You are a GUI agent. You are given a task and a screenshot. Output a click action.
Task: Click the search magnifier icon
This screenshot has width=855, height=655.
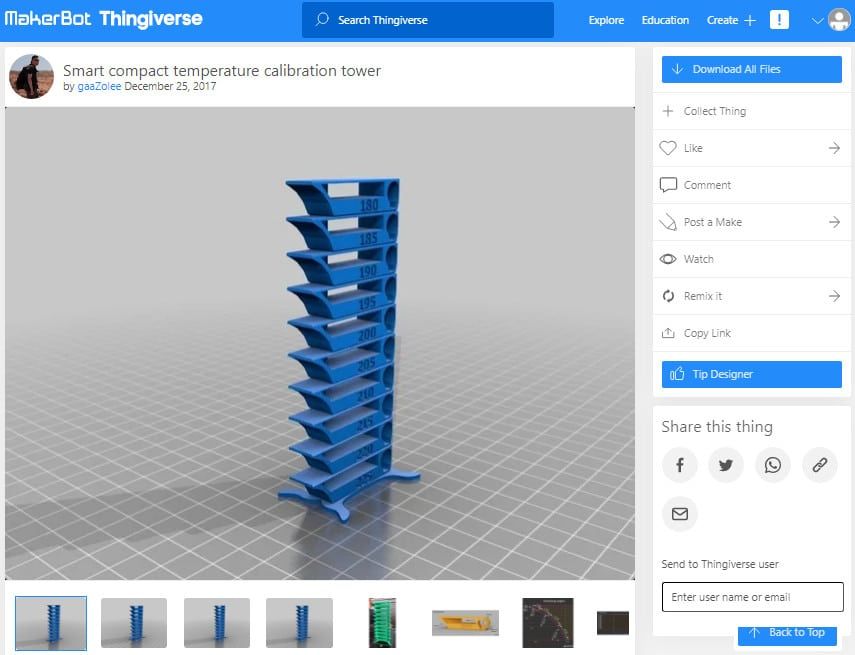coord(321,20)
